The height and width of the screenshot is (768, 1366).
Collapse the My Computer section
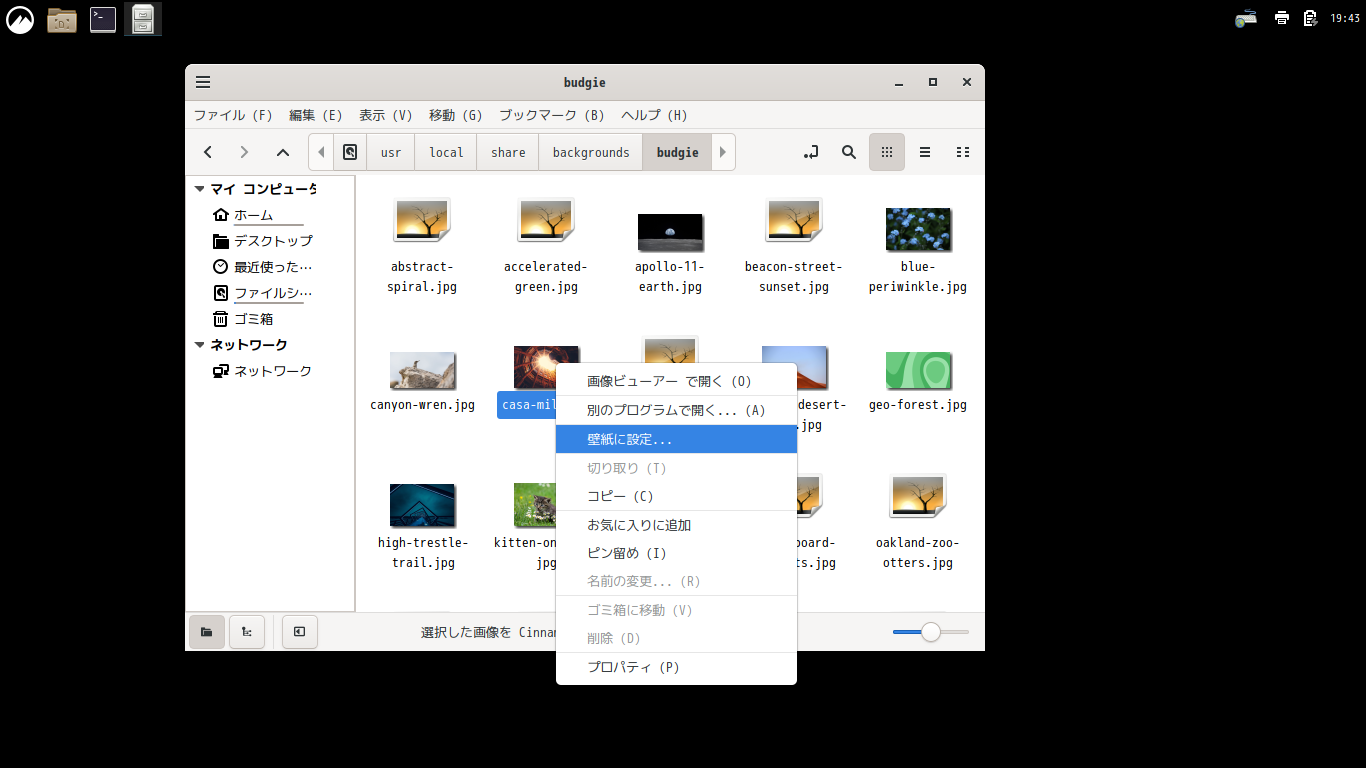click(200, 189)
